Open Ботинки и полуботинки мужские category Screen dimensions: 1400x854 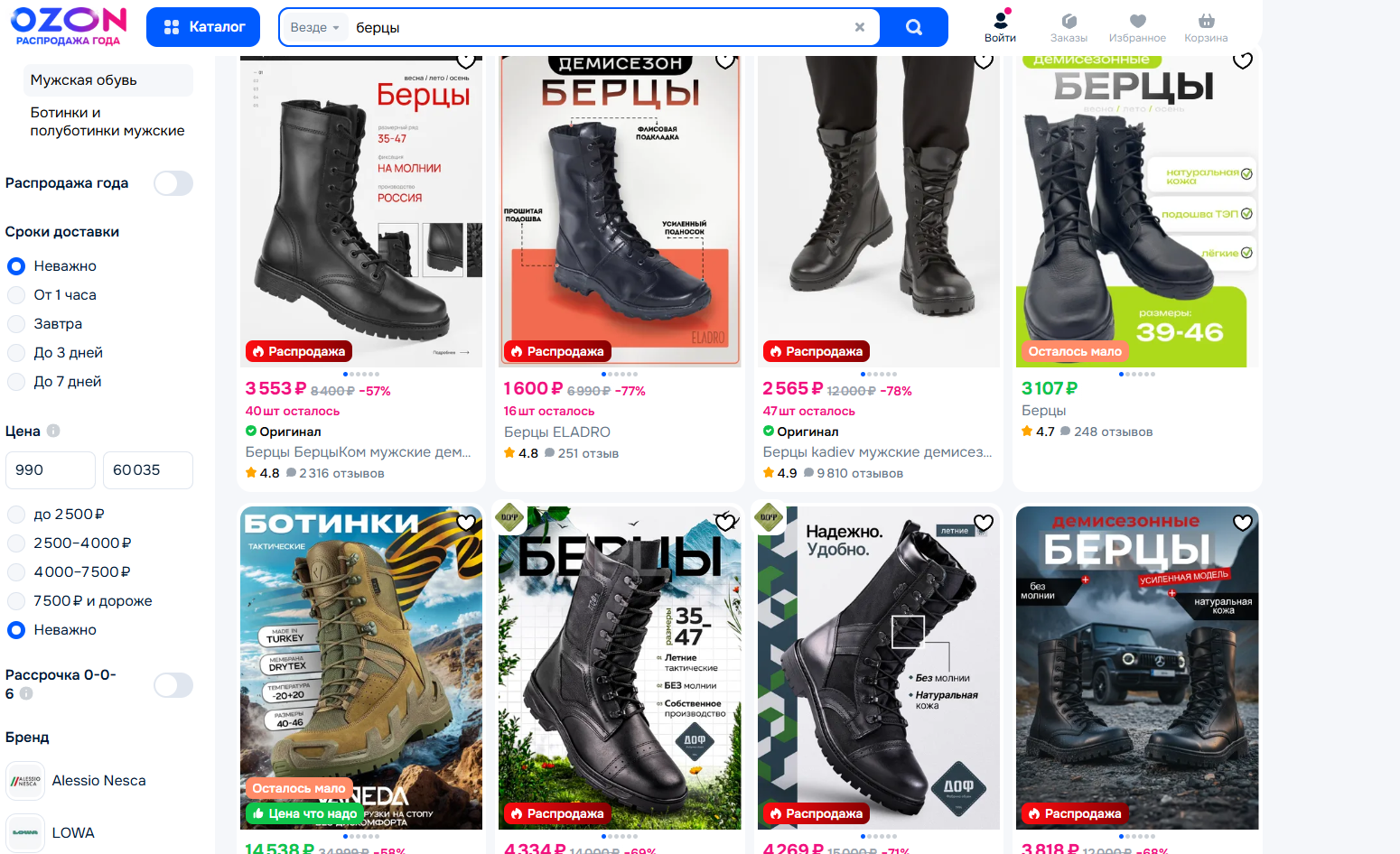pyautogui.click(x=107, y=122)
